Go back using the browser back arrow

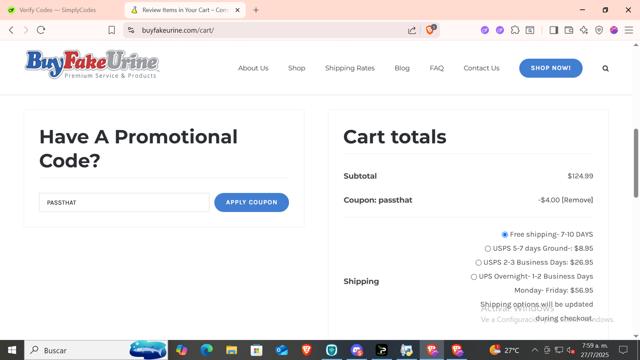(x=11, y=30)
